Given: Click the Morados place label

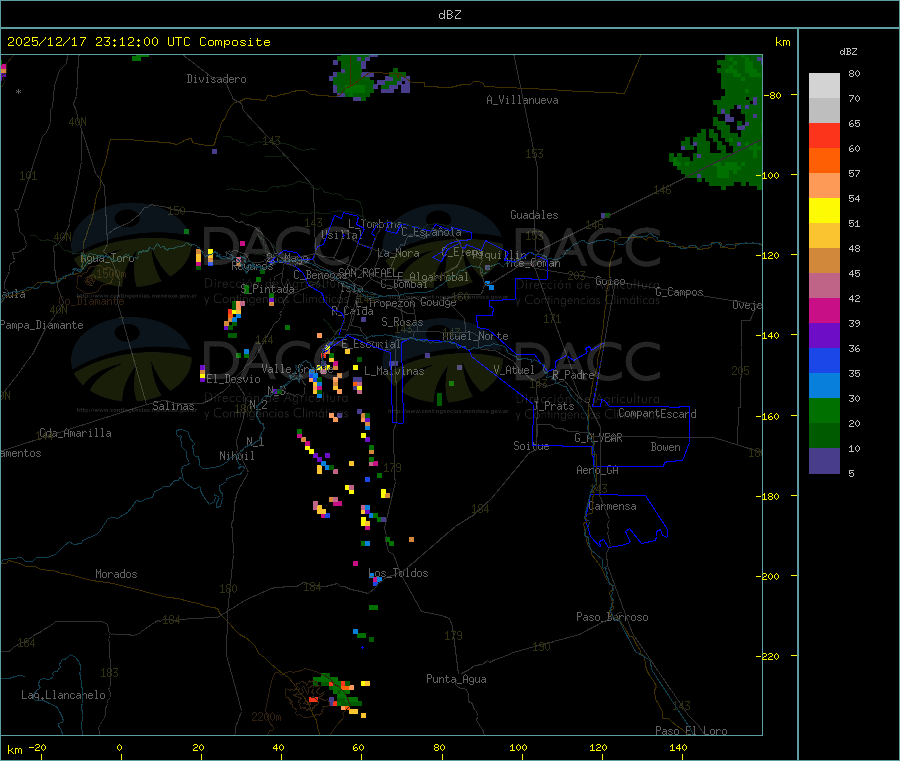Looking at the screenshot, I should pyautogui.click(x=116, y=574).
